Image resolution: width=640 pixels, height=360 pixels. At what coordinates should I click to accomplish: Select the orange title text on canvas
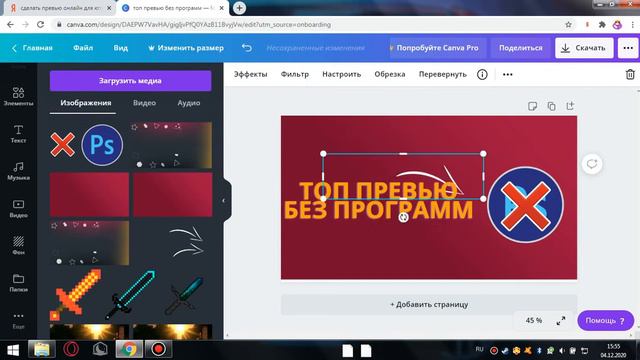coord(378,200)
